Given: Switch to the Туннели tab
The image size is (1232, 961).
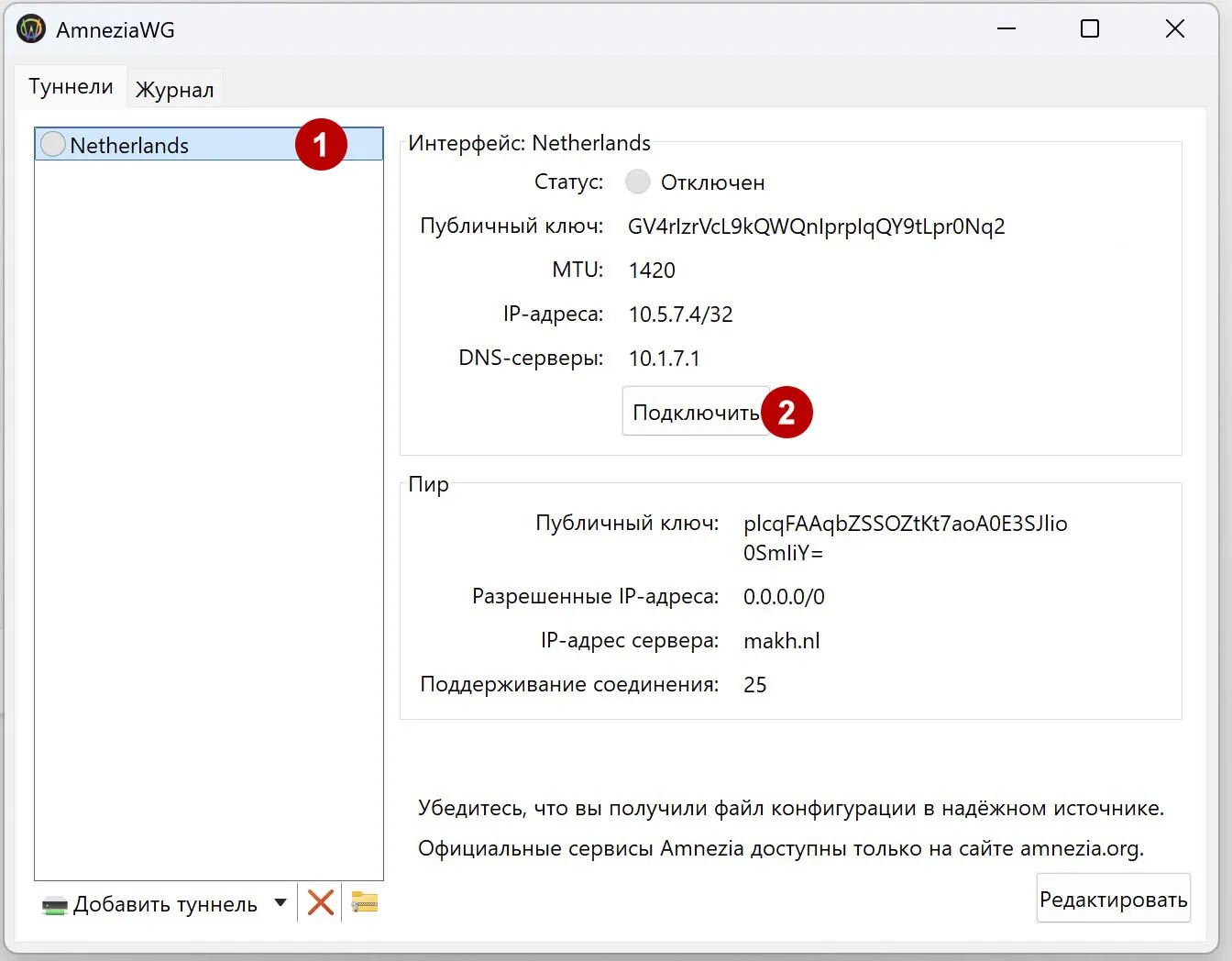Looking at the screenshot, I should pos(71,85).
